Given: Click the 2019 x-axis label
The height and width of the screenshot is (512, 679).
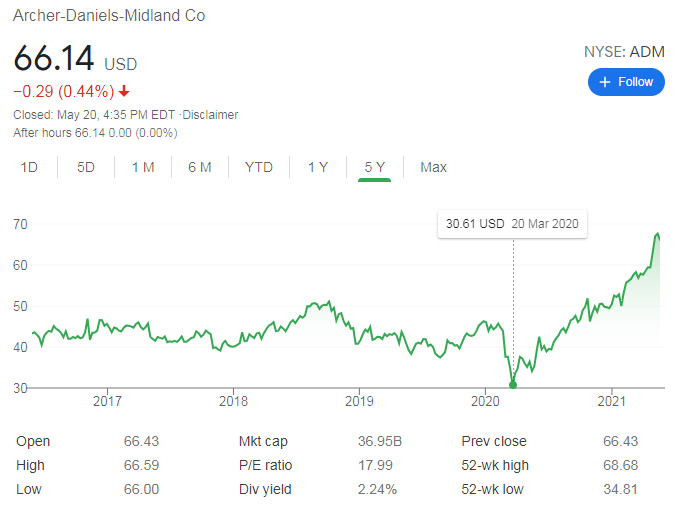Looking at the screenshot, I should click(x=359, y=401).
